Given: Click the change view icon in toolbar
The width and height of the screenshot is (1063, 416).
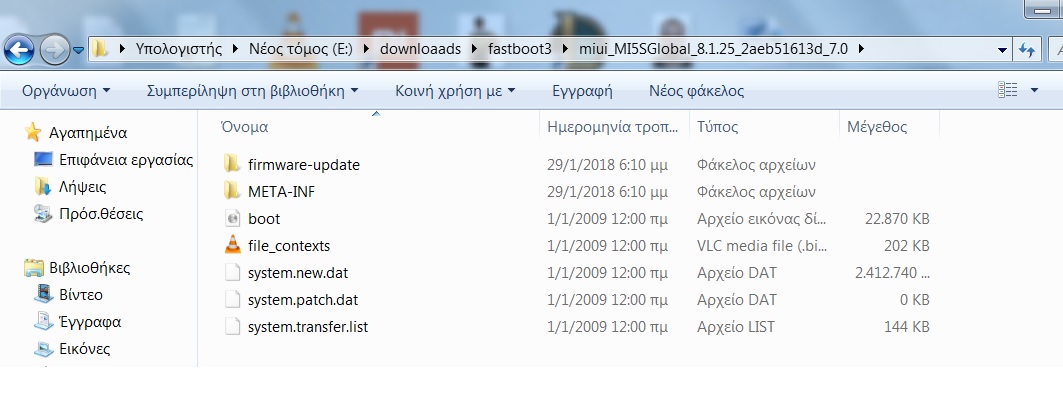Looking at the screenshot, I should point(1008,91).
